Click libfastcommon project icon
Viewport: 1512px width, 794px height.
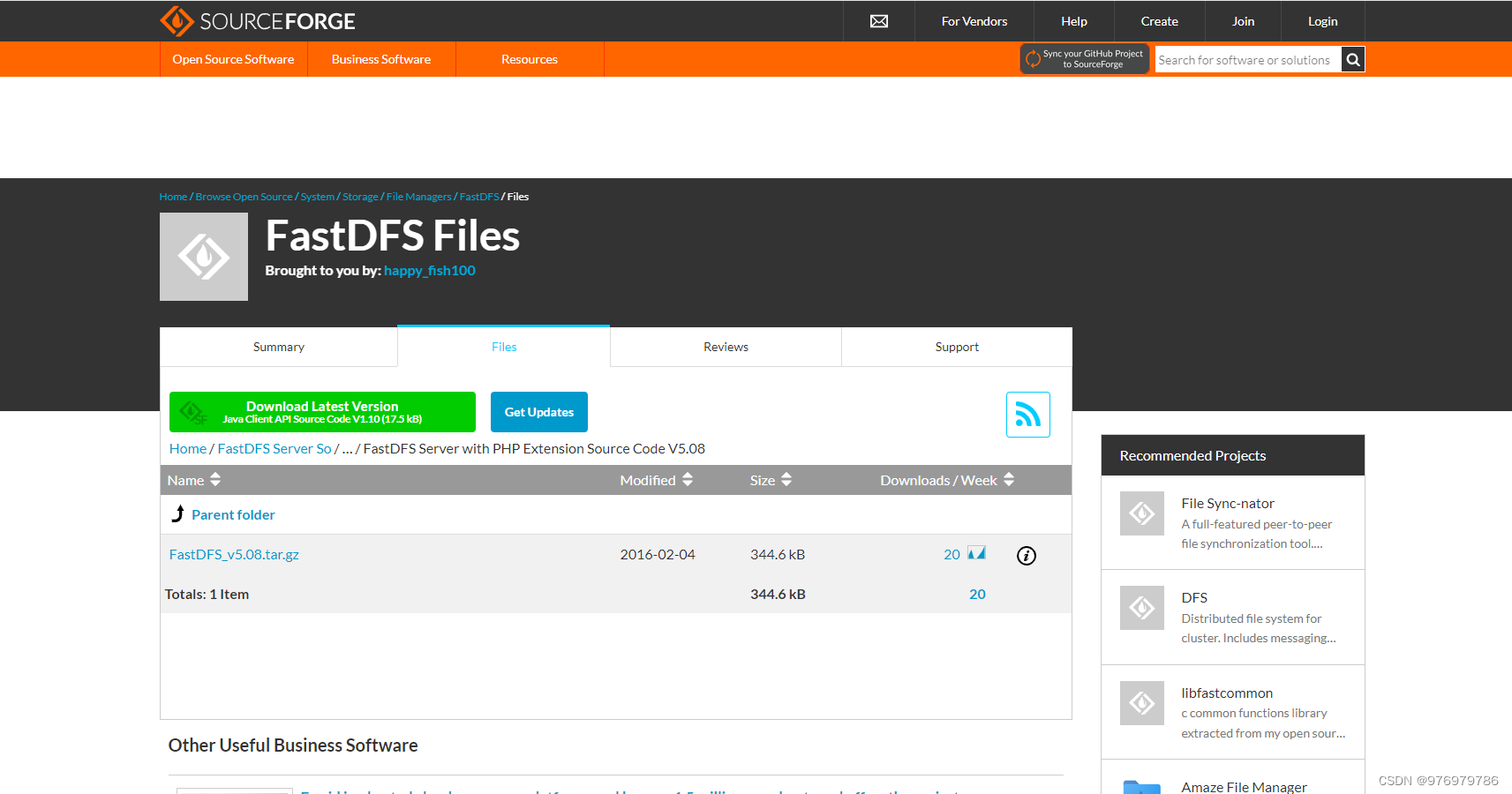click(1142, 703)
